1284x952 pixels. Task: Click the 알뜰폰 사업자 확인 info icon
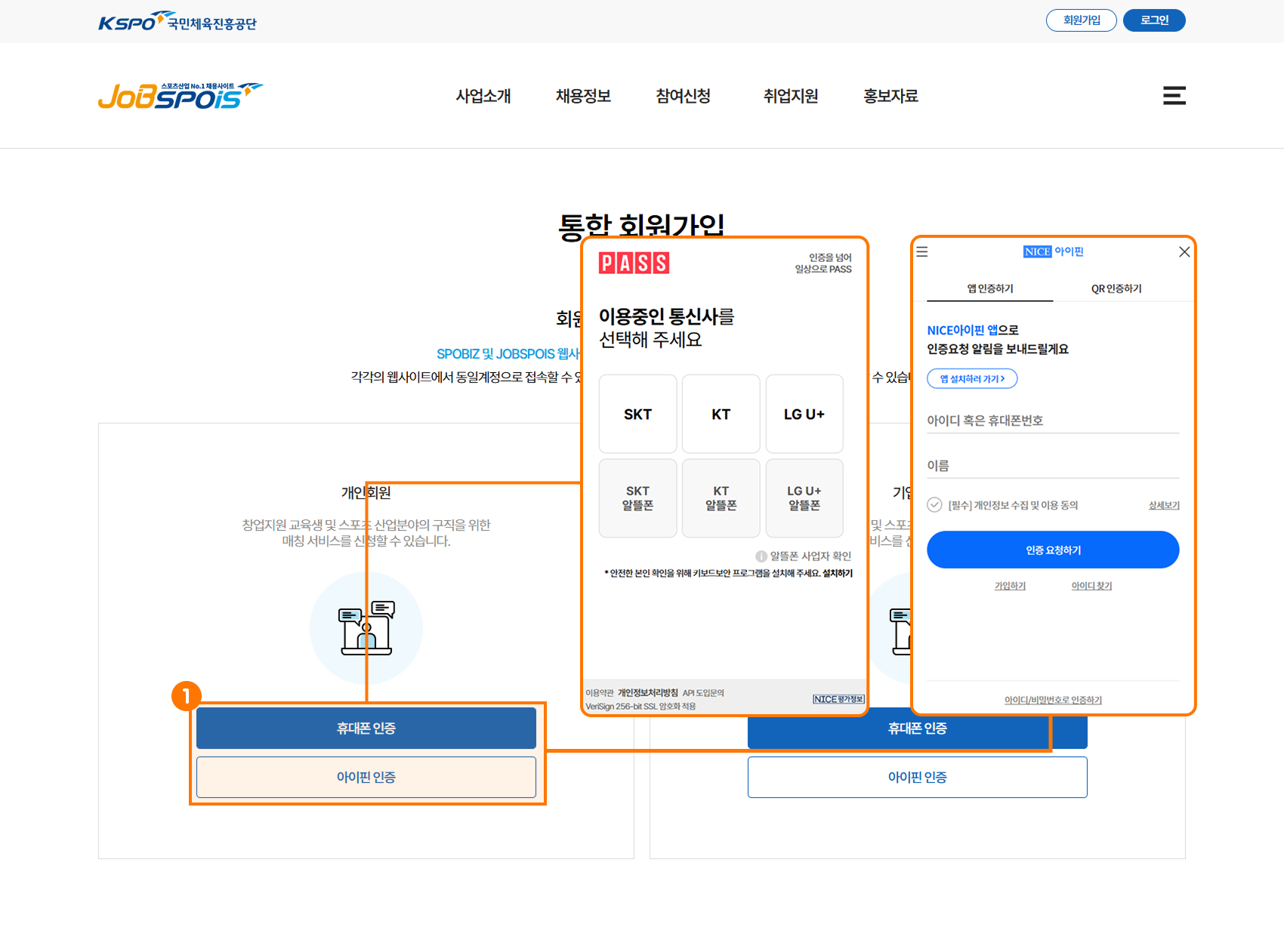point(761,556)
